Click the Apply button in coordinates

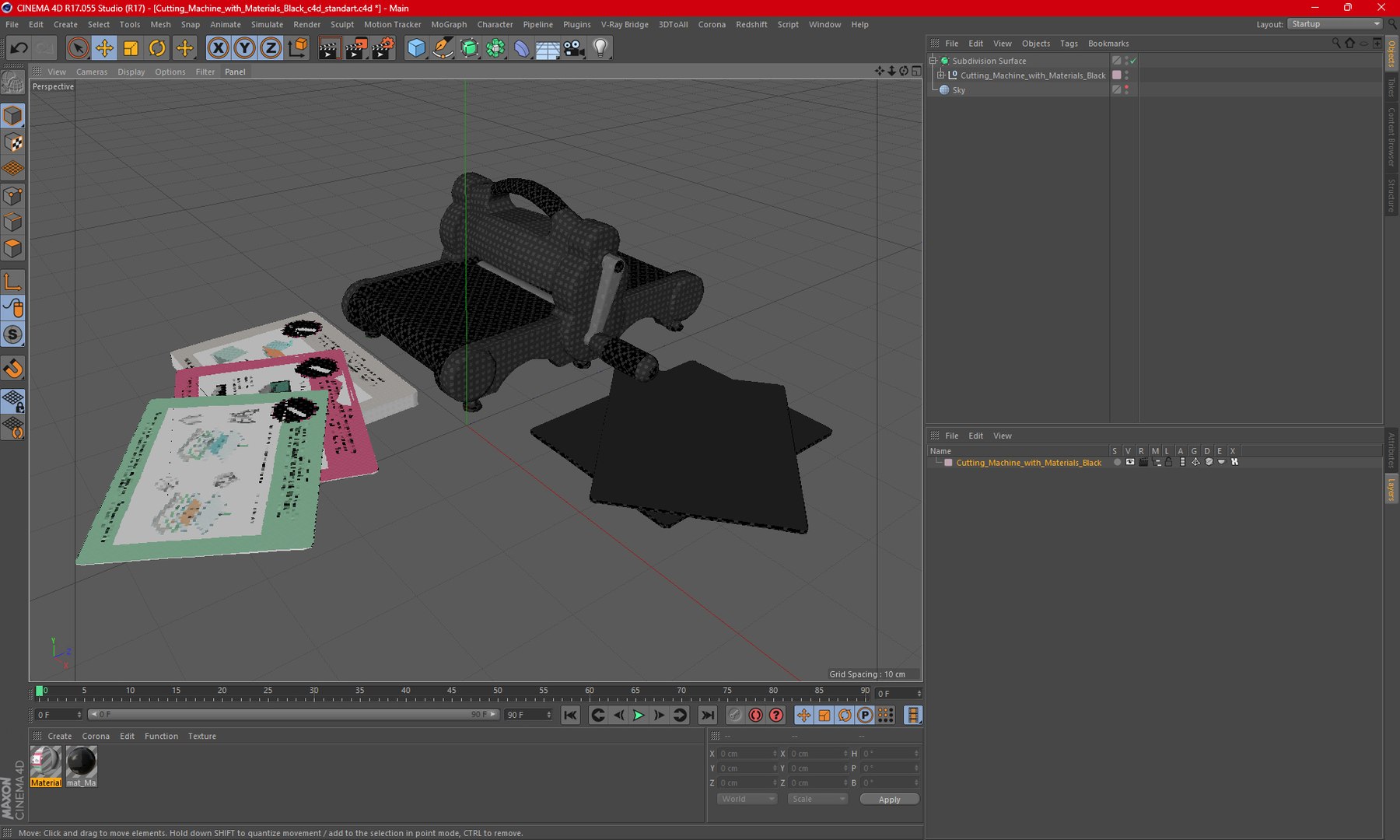click(889, 799)
